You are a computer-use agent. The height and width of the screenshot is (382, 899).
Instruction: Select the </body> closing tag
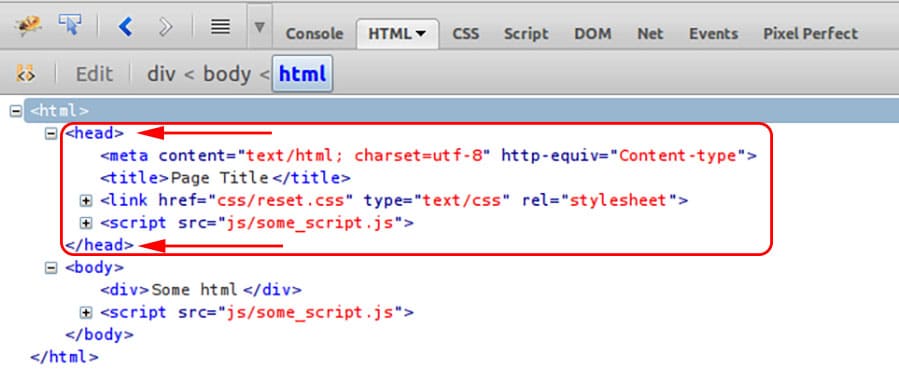99,334
